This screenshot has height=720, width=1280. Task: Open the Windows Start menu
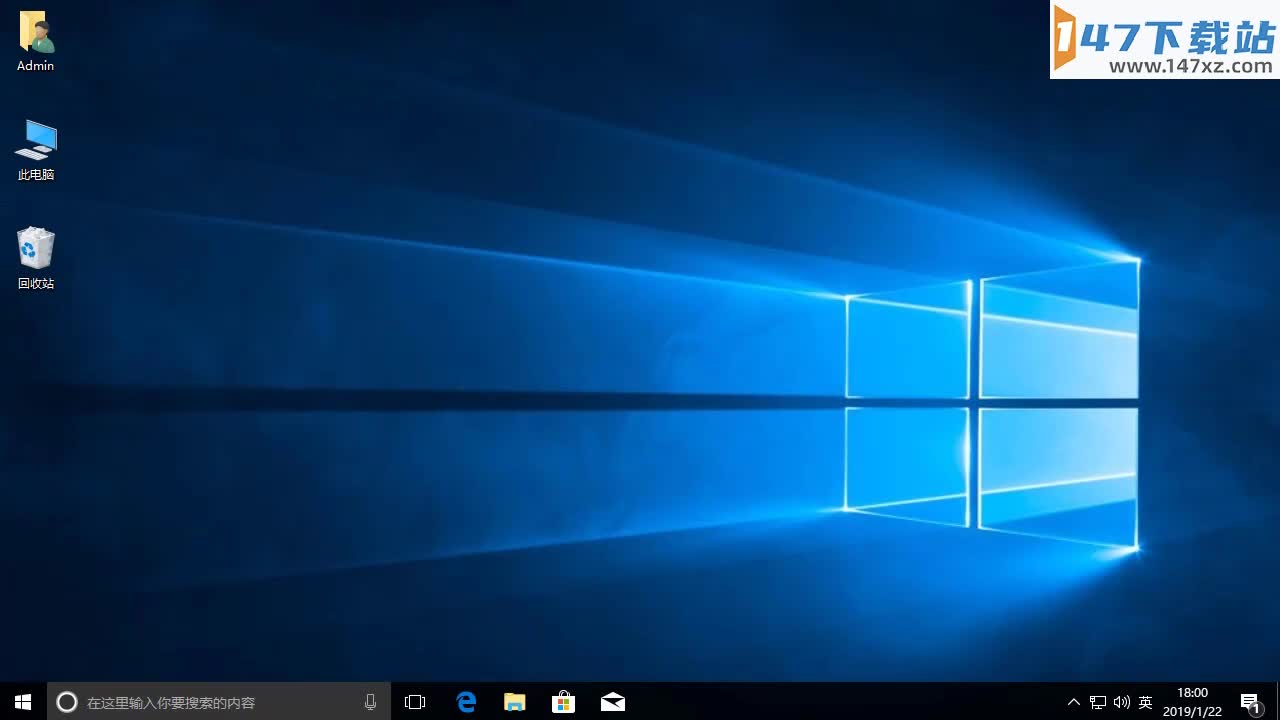(x=23, y=702)
